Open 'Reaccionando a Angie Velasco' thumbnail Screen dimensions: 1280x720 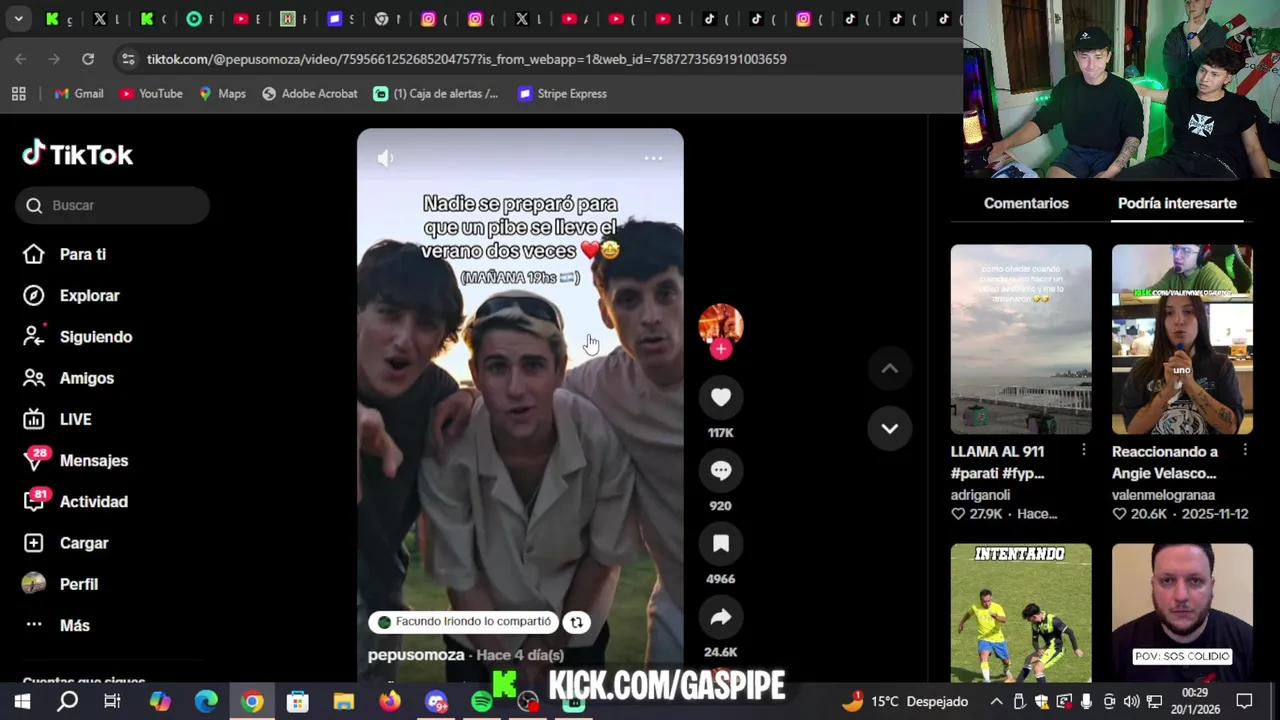1182,339
